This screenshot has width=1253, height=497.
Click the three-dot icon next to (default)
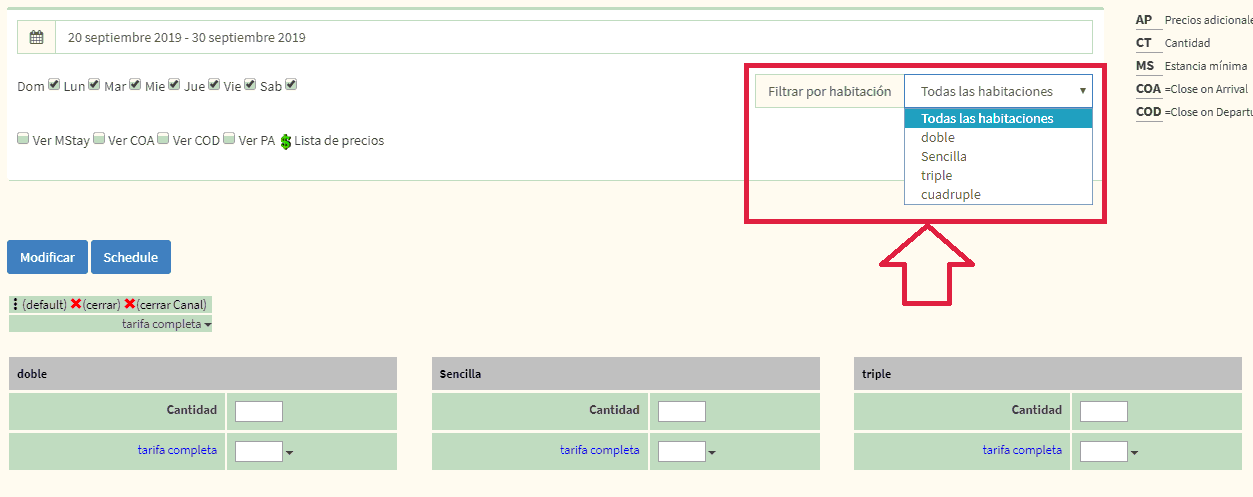coord(15,304)
